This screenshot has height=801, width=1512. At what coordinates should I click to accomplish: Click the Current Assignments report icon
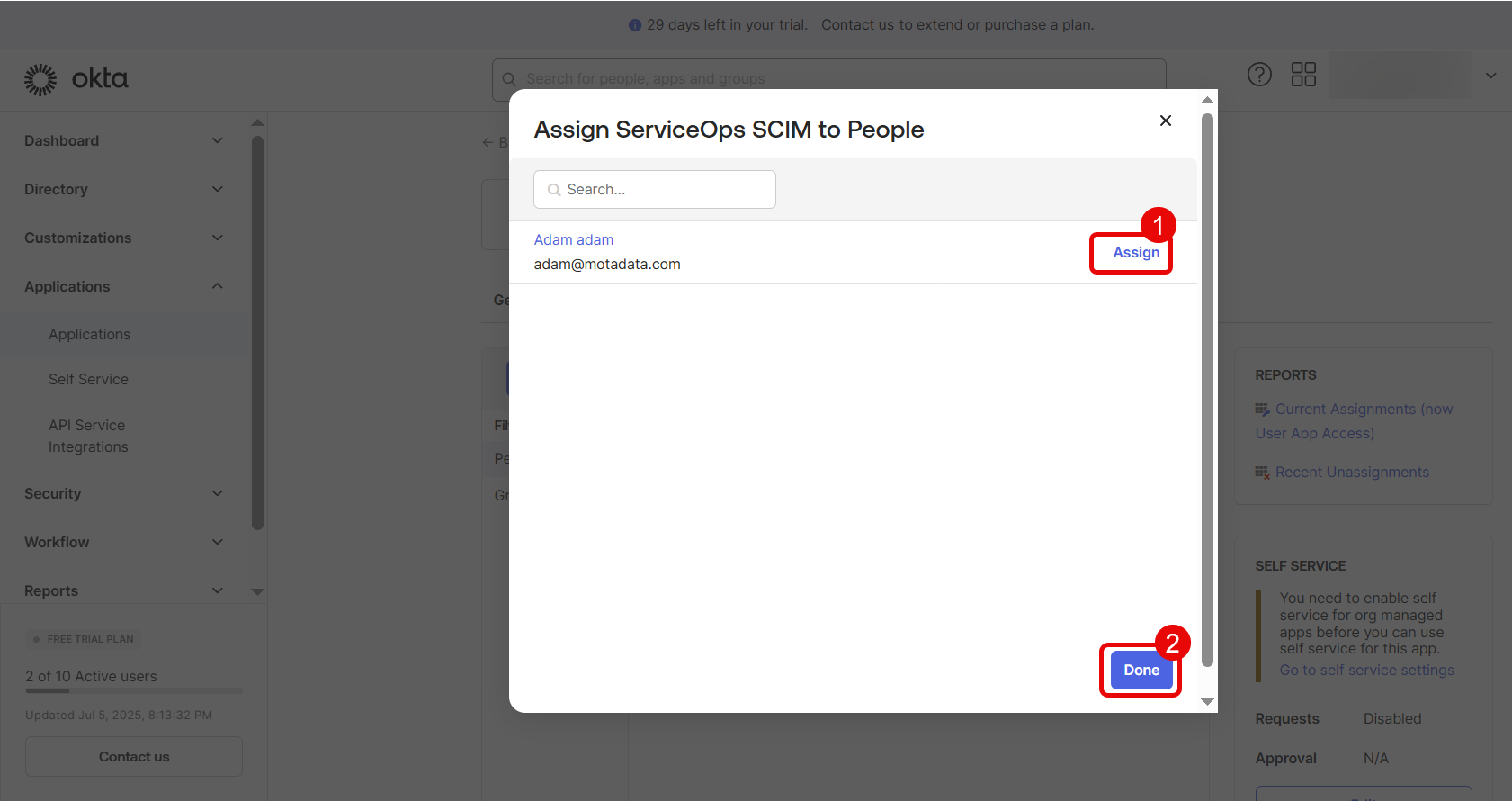(1263, 409)
